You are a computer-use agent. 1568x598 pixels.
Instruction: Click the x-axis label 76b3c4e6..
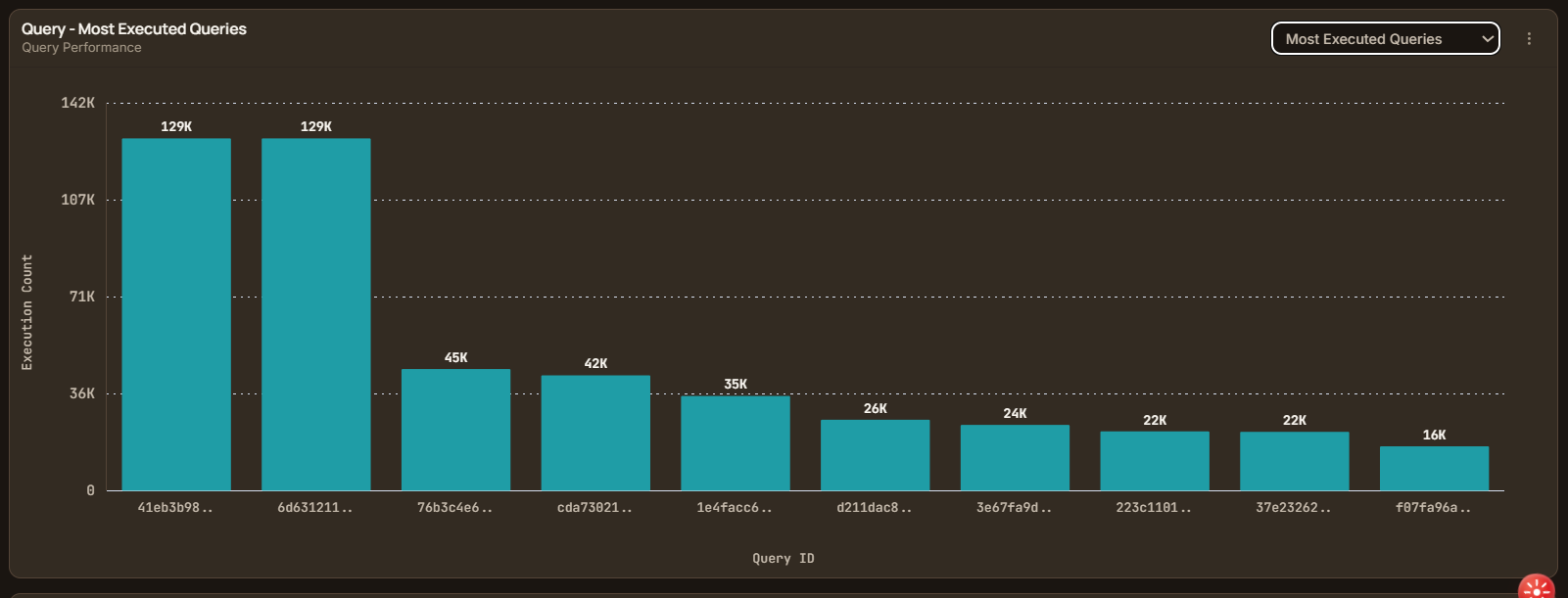coord(455,508)
